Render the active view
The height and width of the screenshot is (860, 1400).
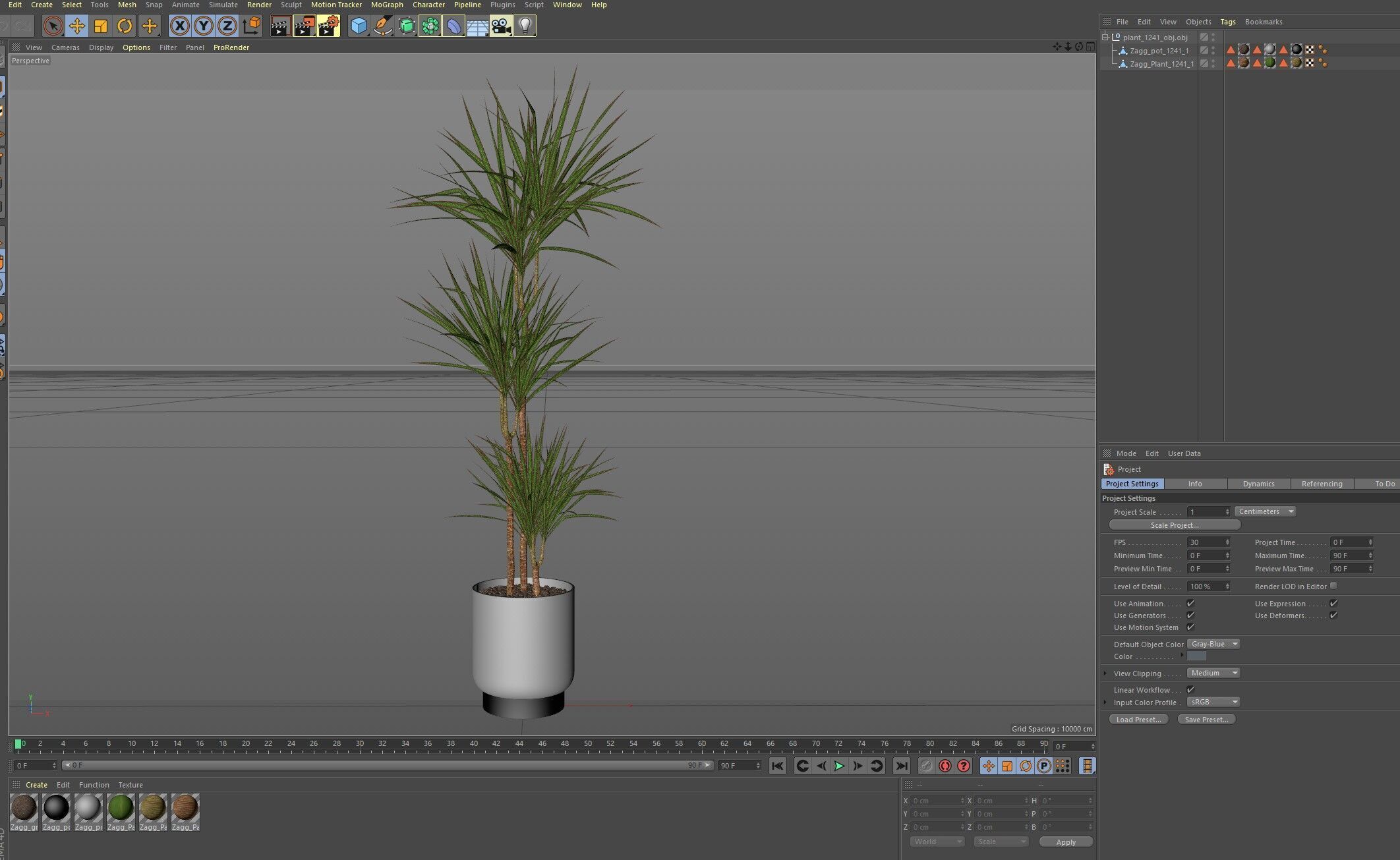pyautogui.click(x=281, y=26)
